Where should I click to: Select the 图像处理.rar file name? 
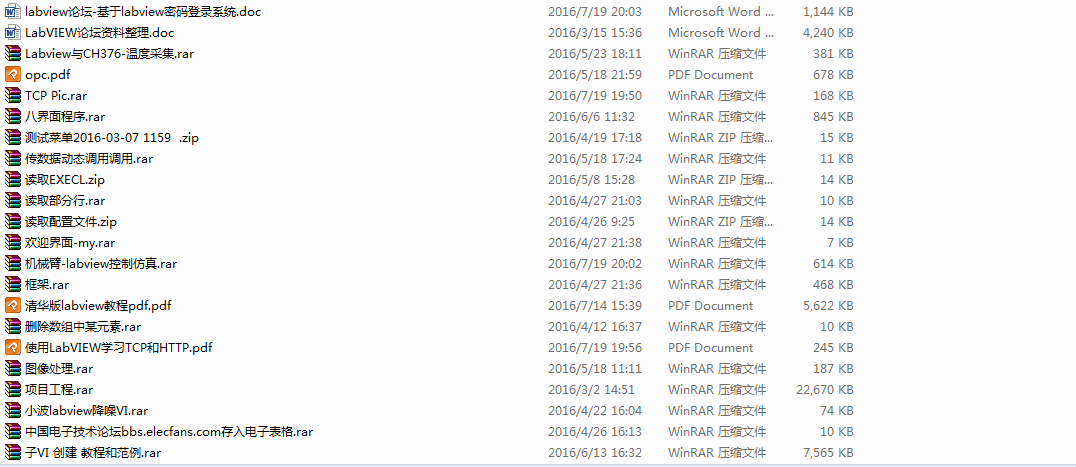[x=59, y=369]
